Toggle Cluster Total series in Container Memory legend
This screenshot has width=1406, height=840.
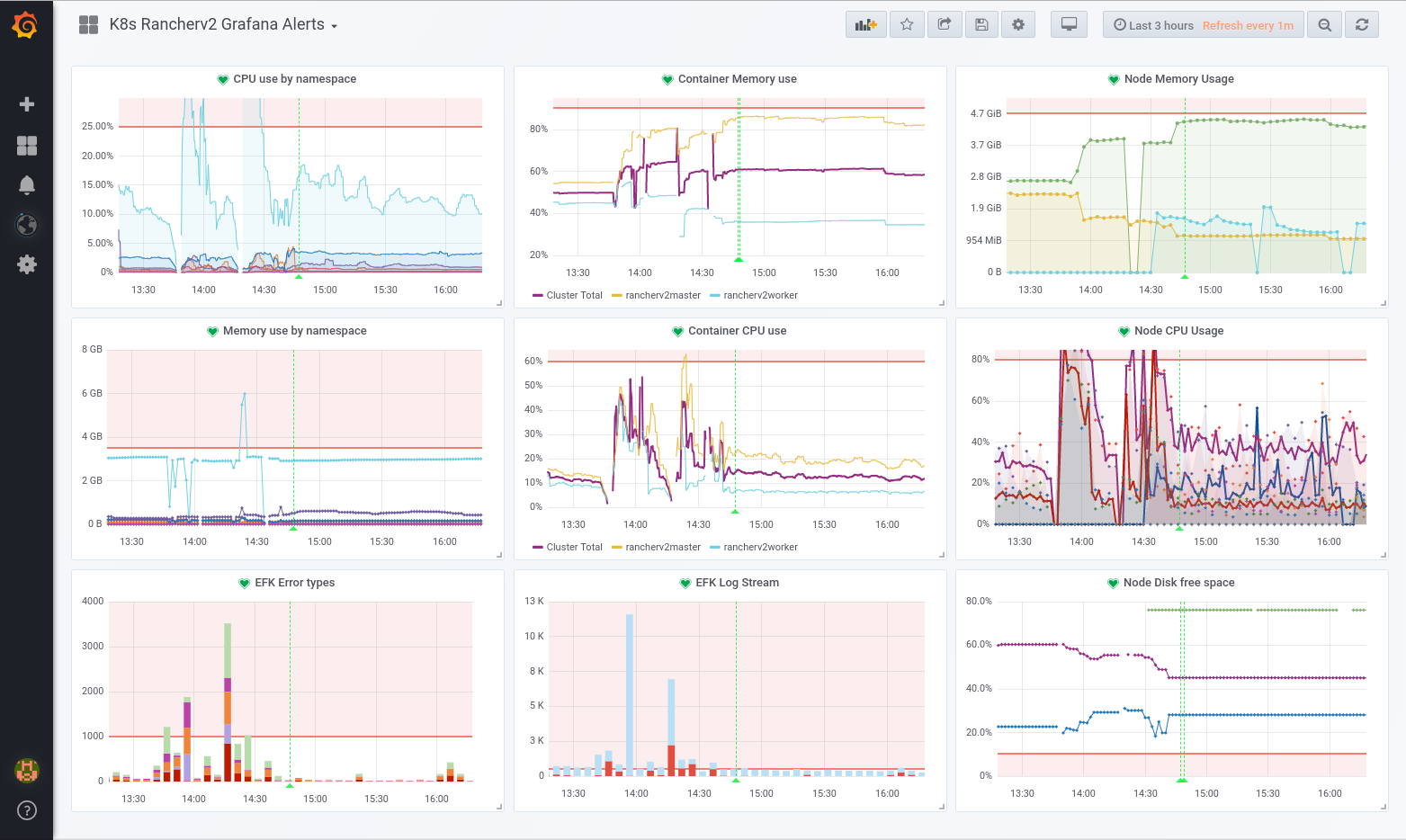point(574,295)
